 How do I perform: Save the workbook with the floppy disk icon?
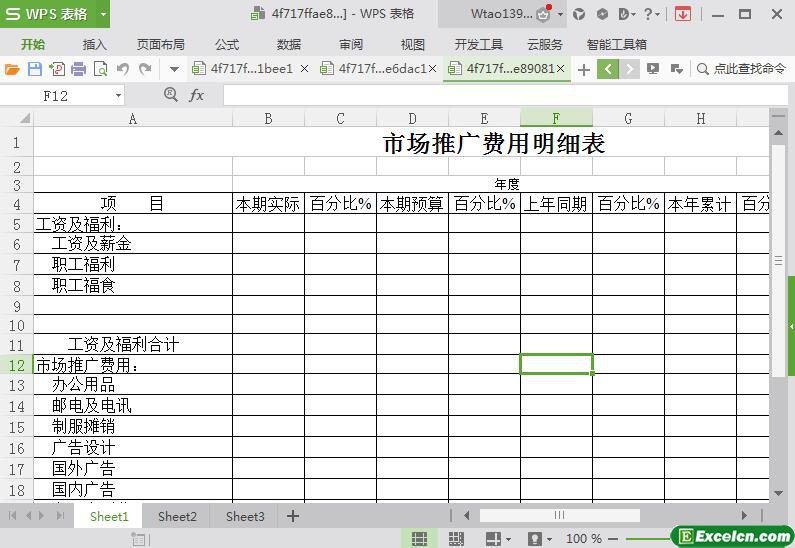tap(34, 69)
